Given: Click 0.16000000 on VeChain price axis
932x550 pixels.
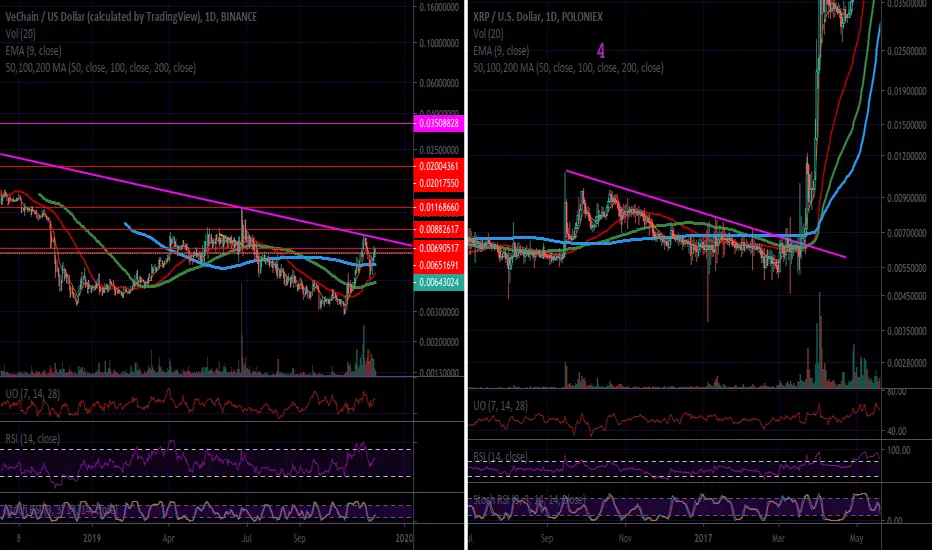Looking at the screenshot, I should [x=439, y=8].
